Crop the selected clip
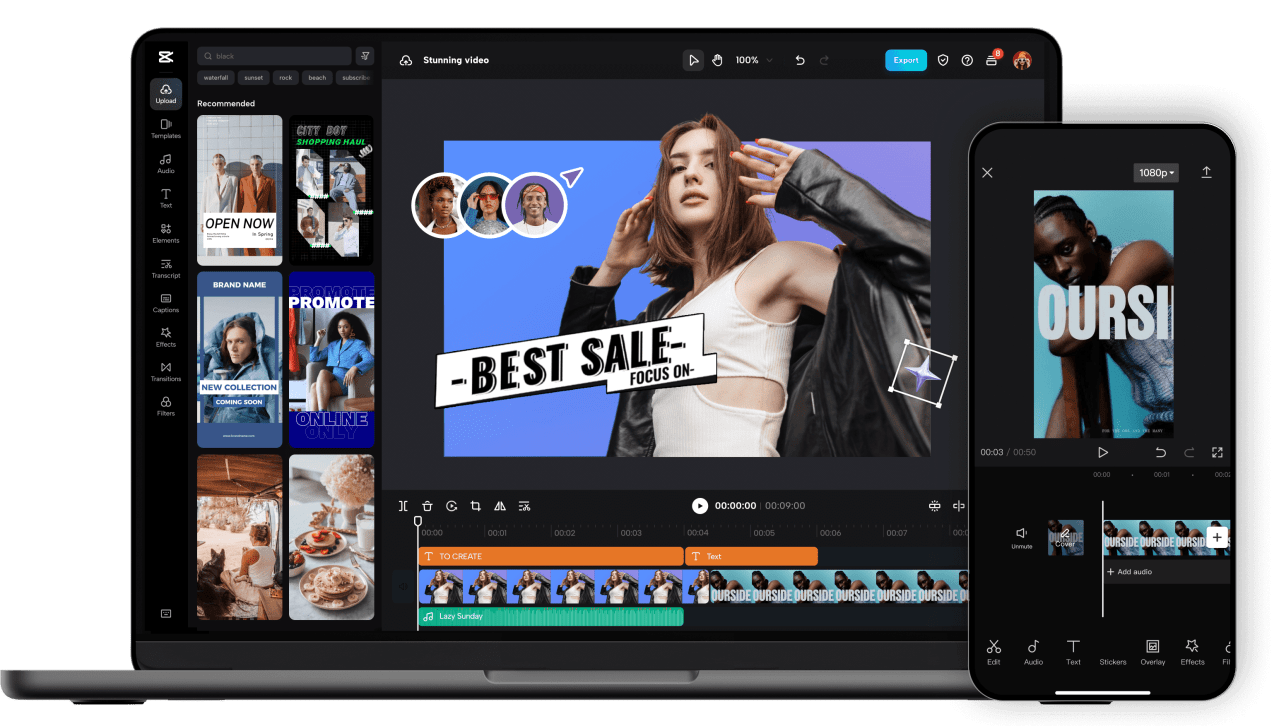1279x726 pixels. (x=476, y=505)
